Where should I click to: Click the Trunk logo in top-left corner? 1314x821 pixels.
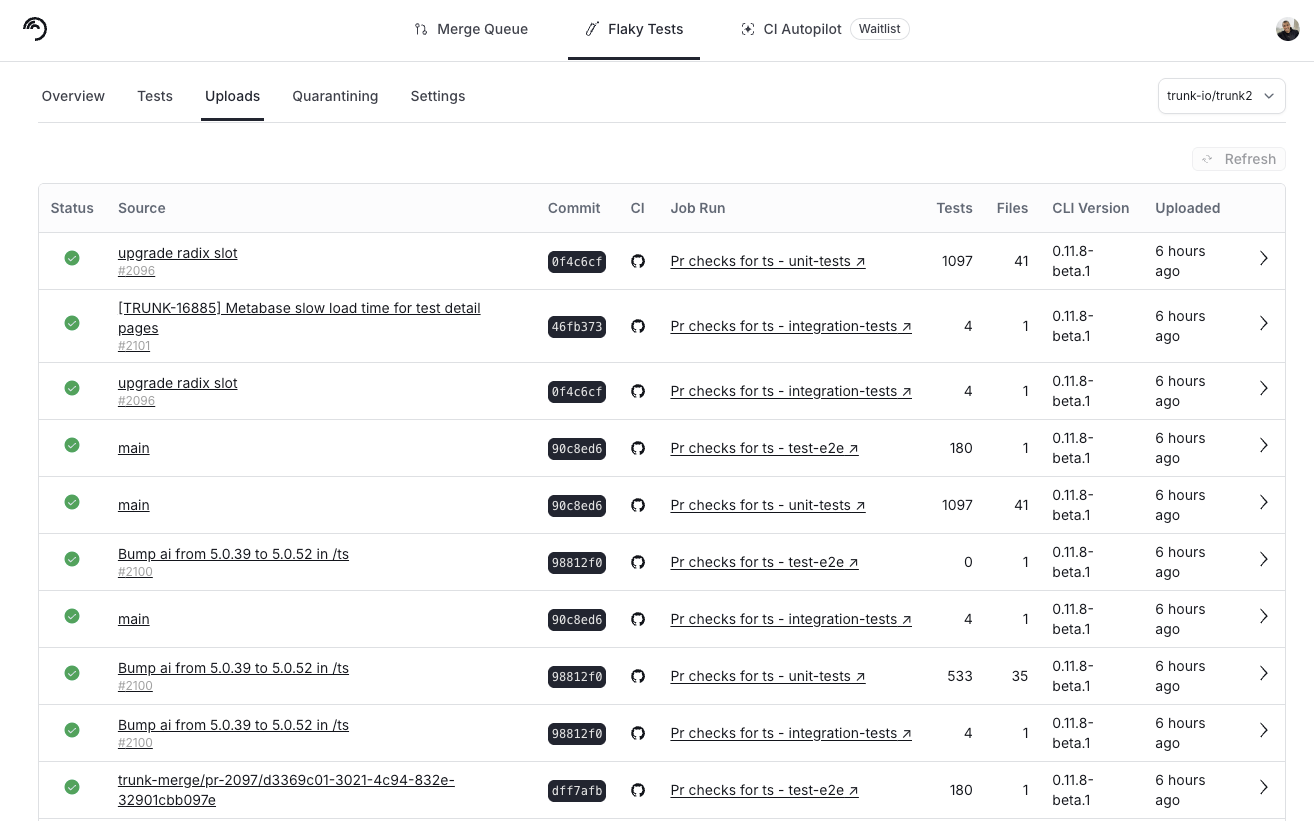coord(35,29)
